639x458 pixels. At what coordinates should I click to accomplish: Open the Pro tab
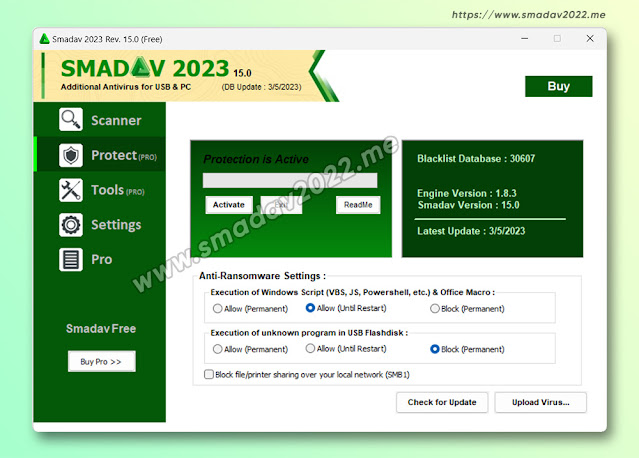(100, 260)
